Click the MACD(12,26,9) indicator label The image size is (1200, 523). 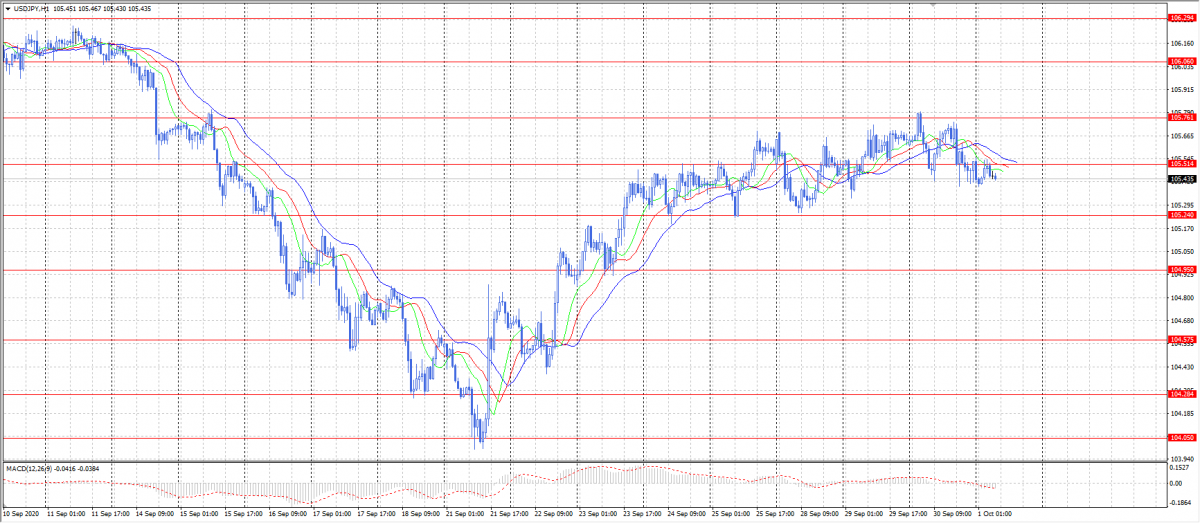coord(28,467)
